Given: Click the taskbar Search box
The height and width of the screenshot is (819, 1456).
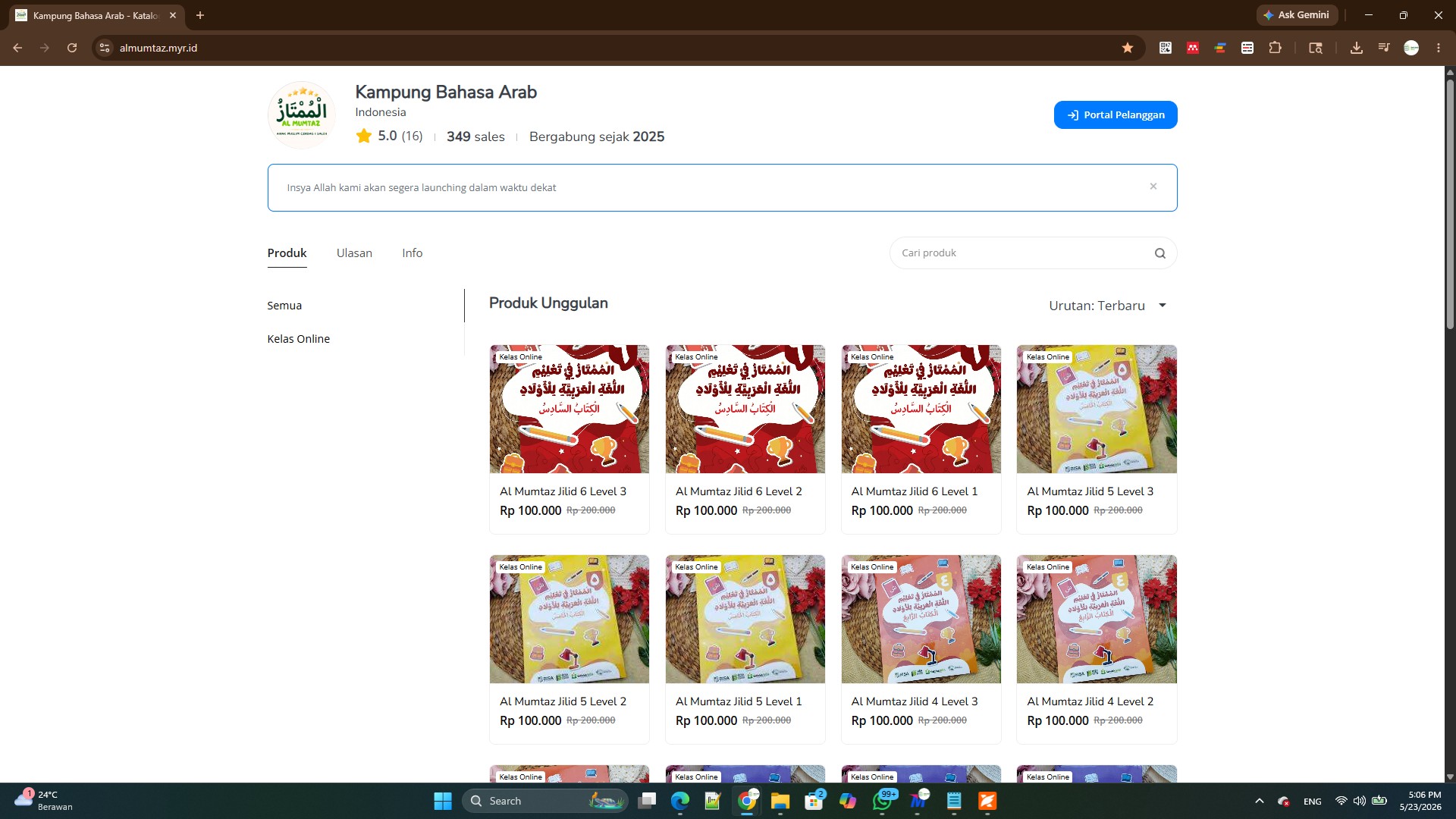Looking at the screenshot, I should (544, 801).
